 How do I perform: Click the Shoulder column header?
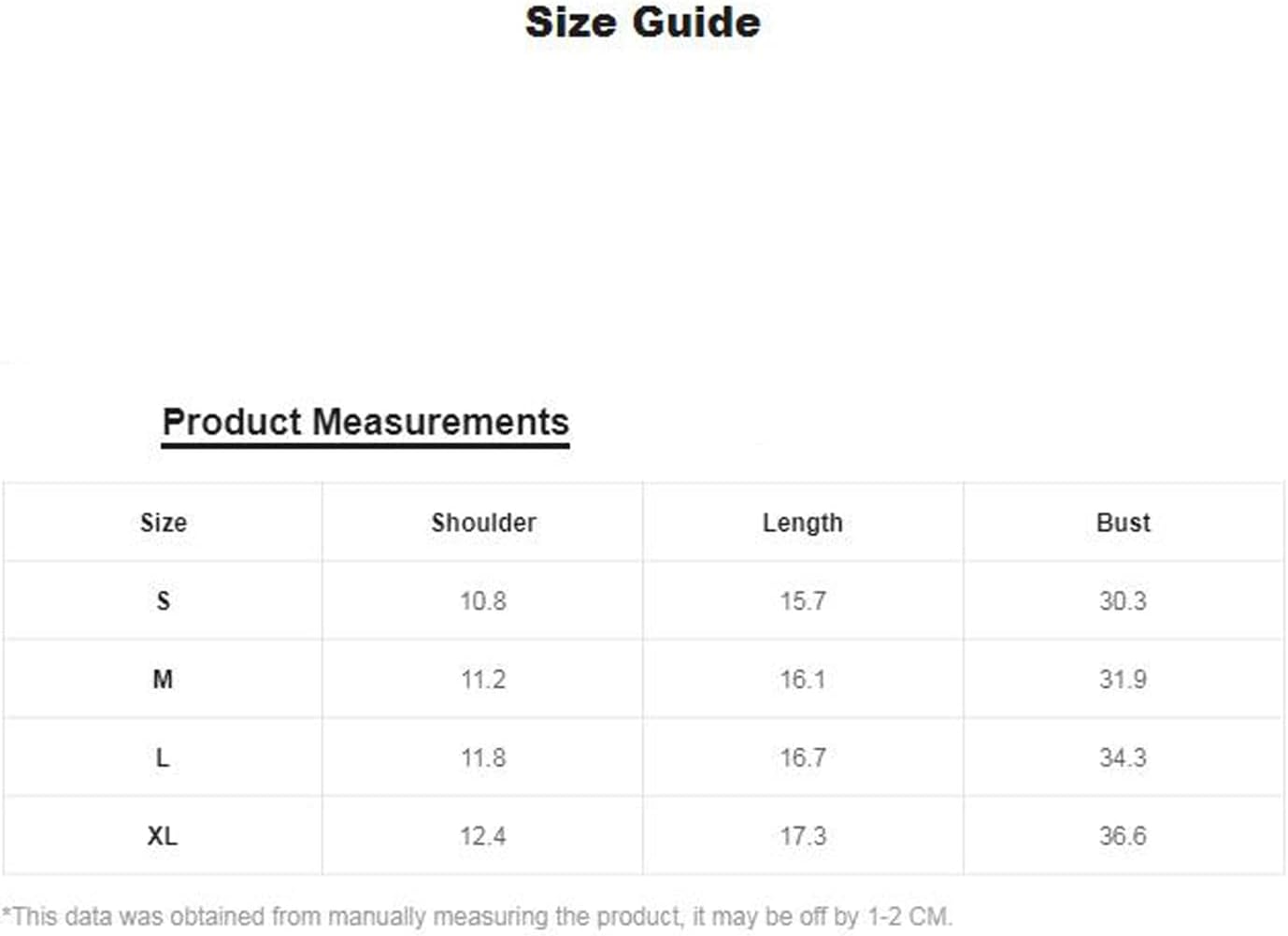click(x=483, y=523)
